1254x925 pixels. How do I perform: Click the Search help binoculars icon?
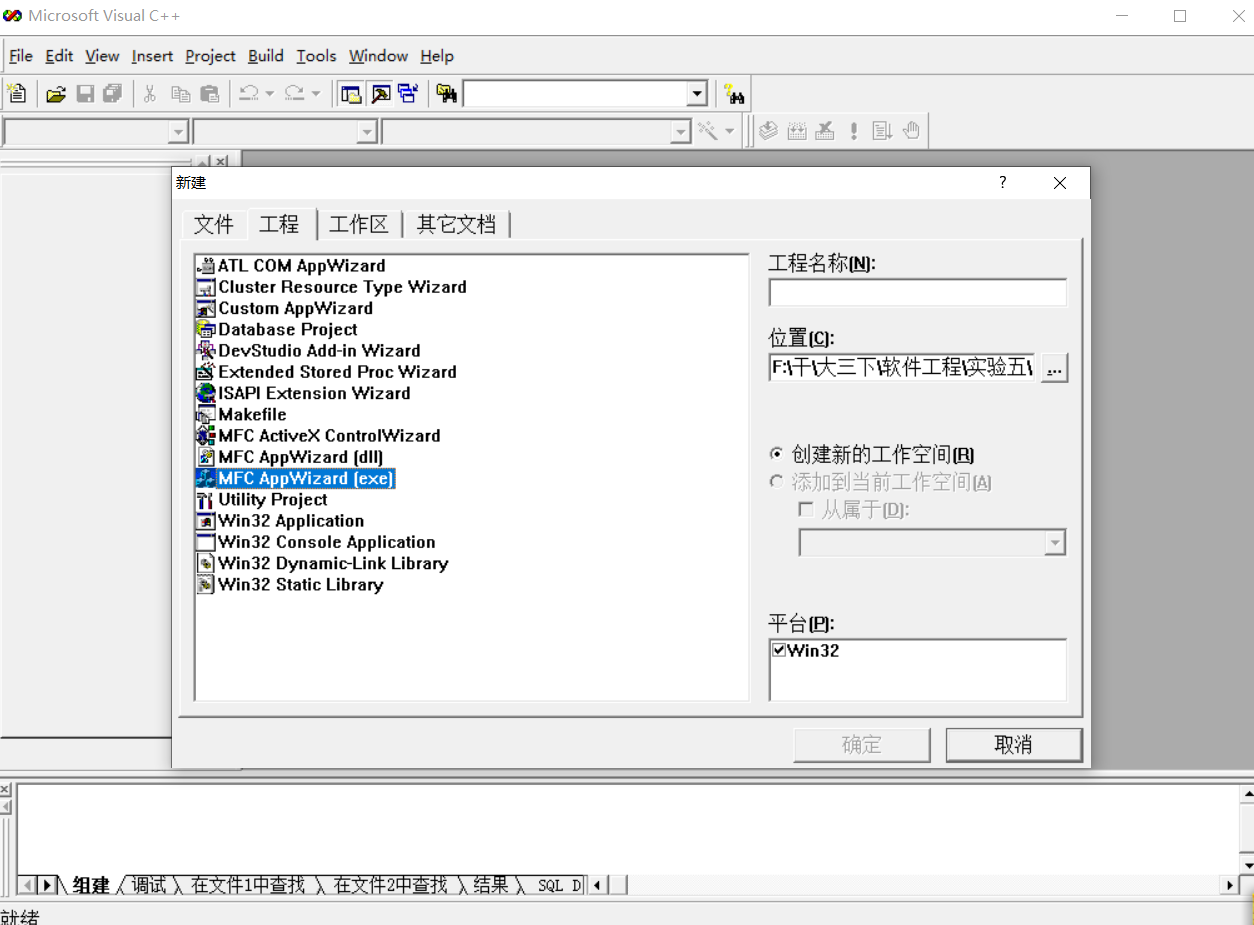tap(735, 95)
